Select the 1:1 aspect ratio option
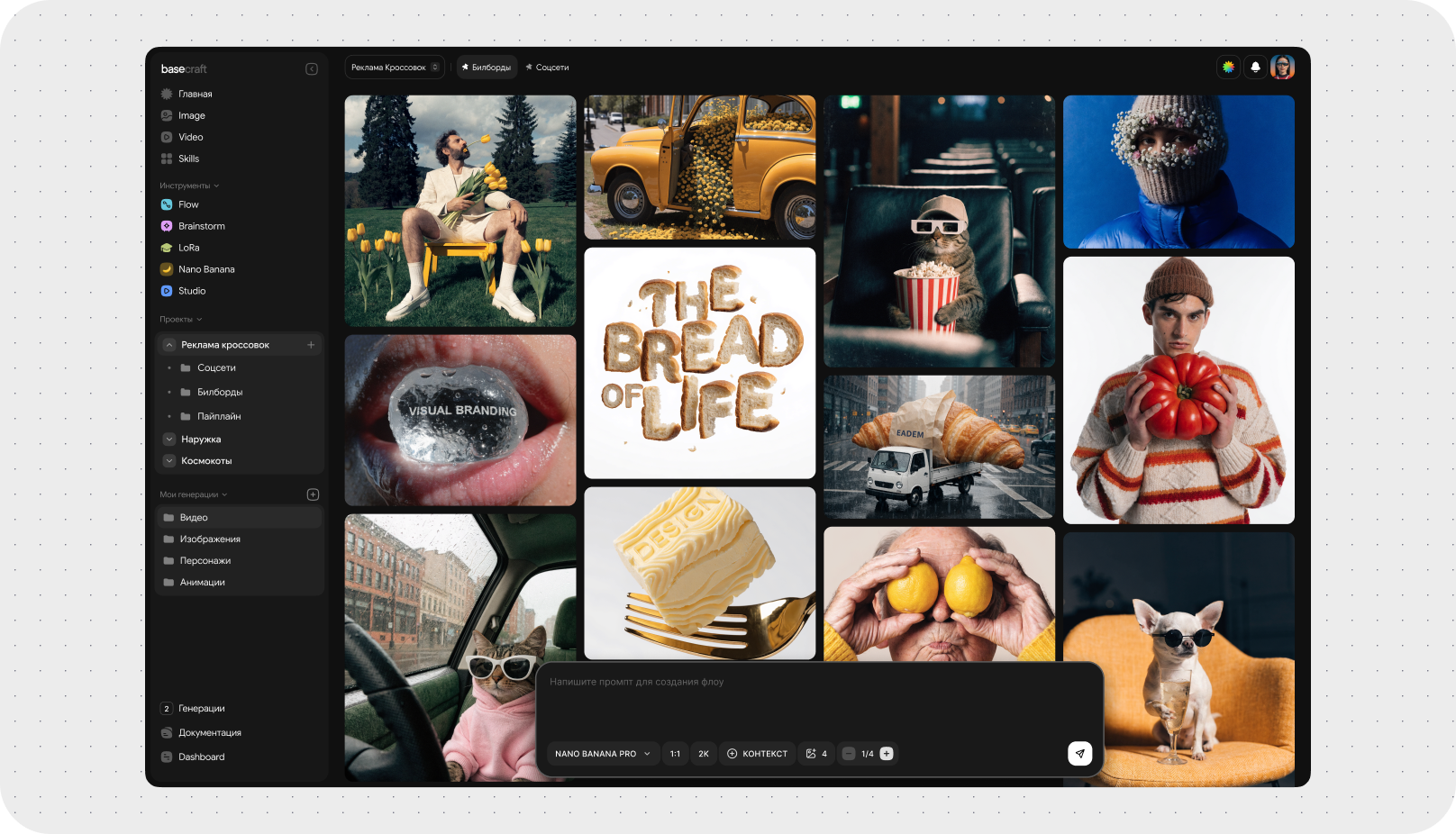 coord(675,754)
